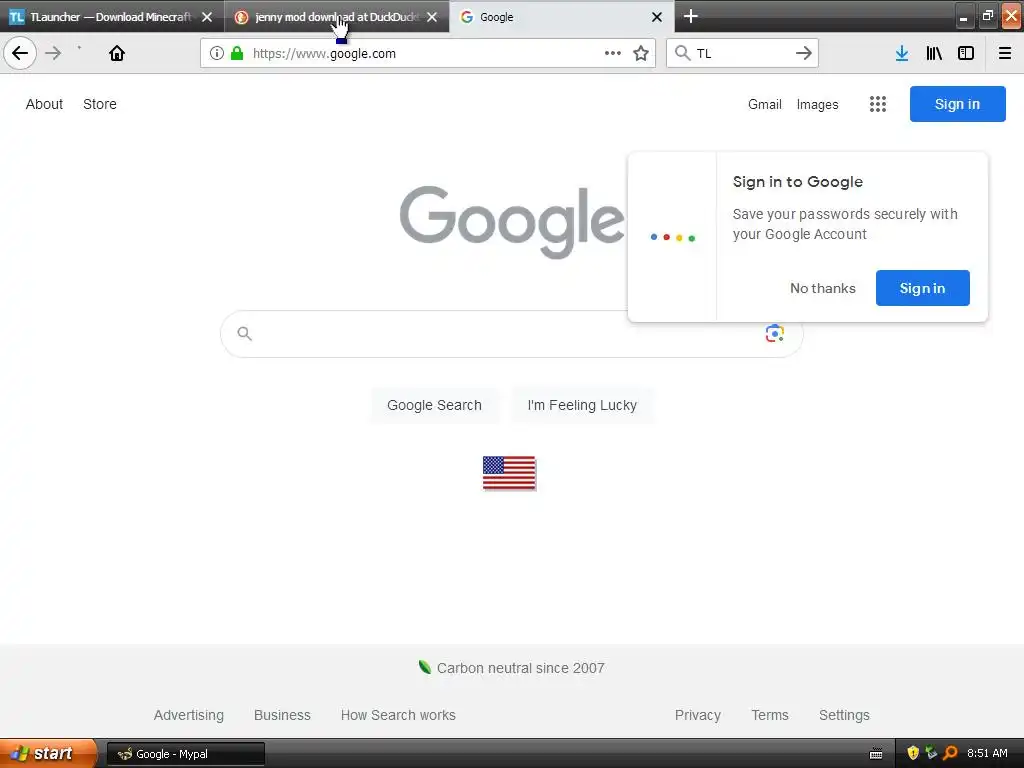
Task: Click the Google Search button
Action: 434,405
